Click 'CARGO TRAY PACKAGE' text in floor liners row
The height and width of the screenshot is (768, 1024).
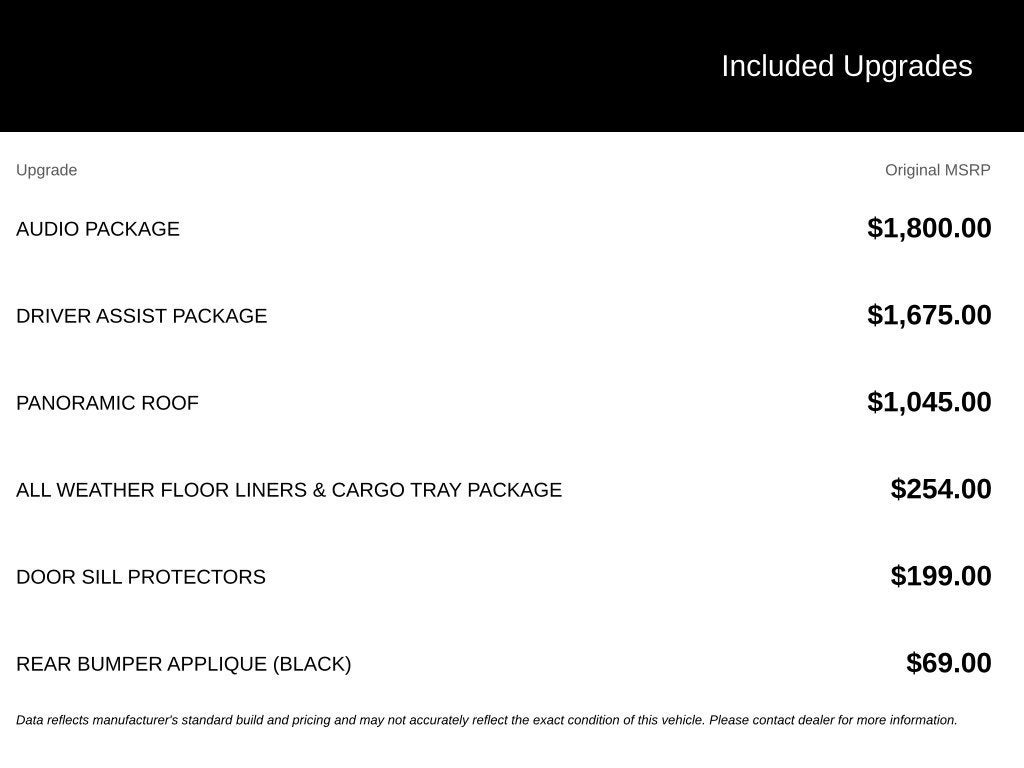coord(447,490)
